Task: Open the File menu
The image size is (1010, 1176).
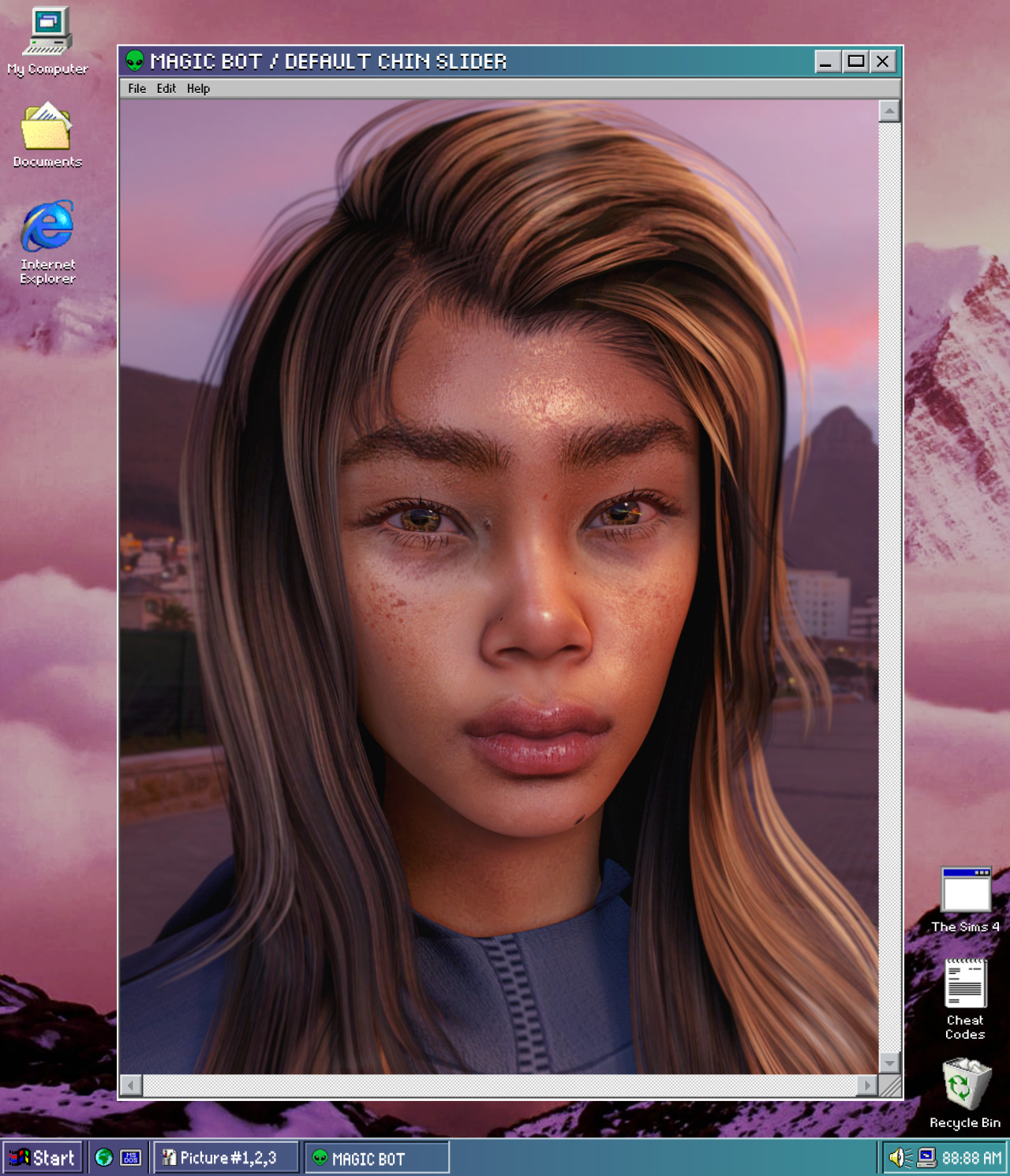Action: [137, 88]
